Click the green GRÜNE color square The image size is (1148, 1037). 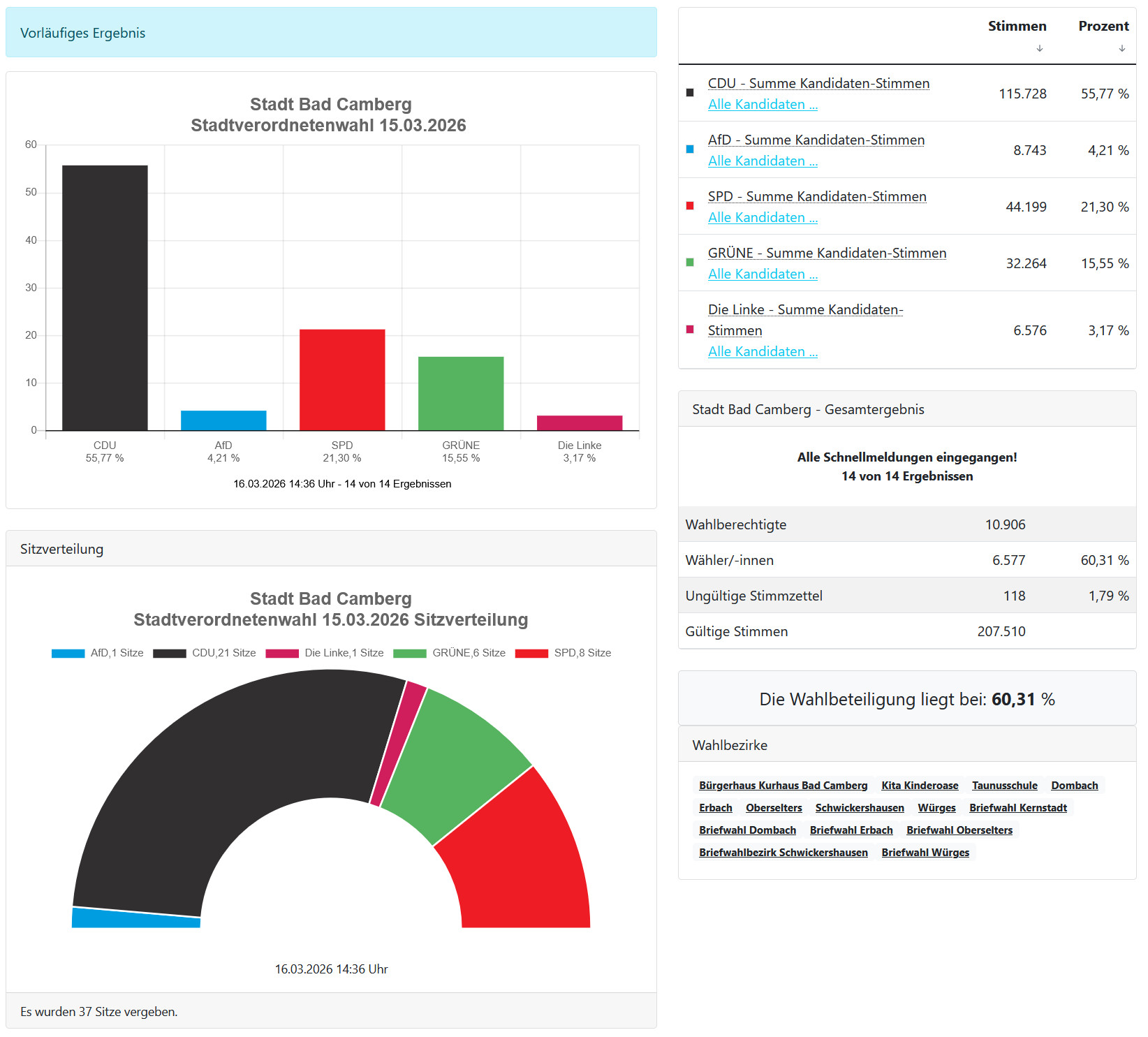(x=690, y=263)
